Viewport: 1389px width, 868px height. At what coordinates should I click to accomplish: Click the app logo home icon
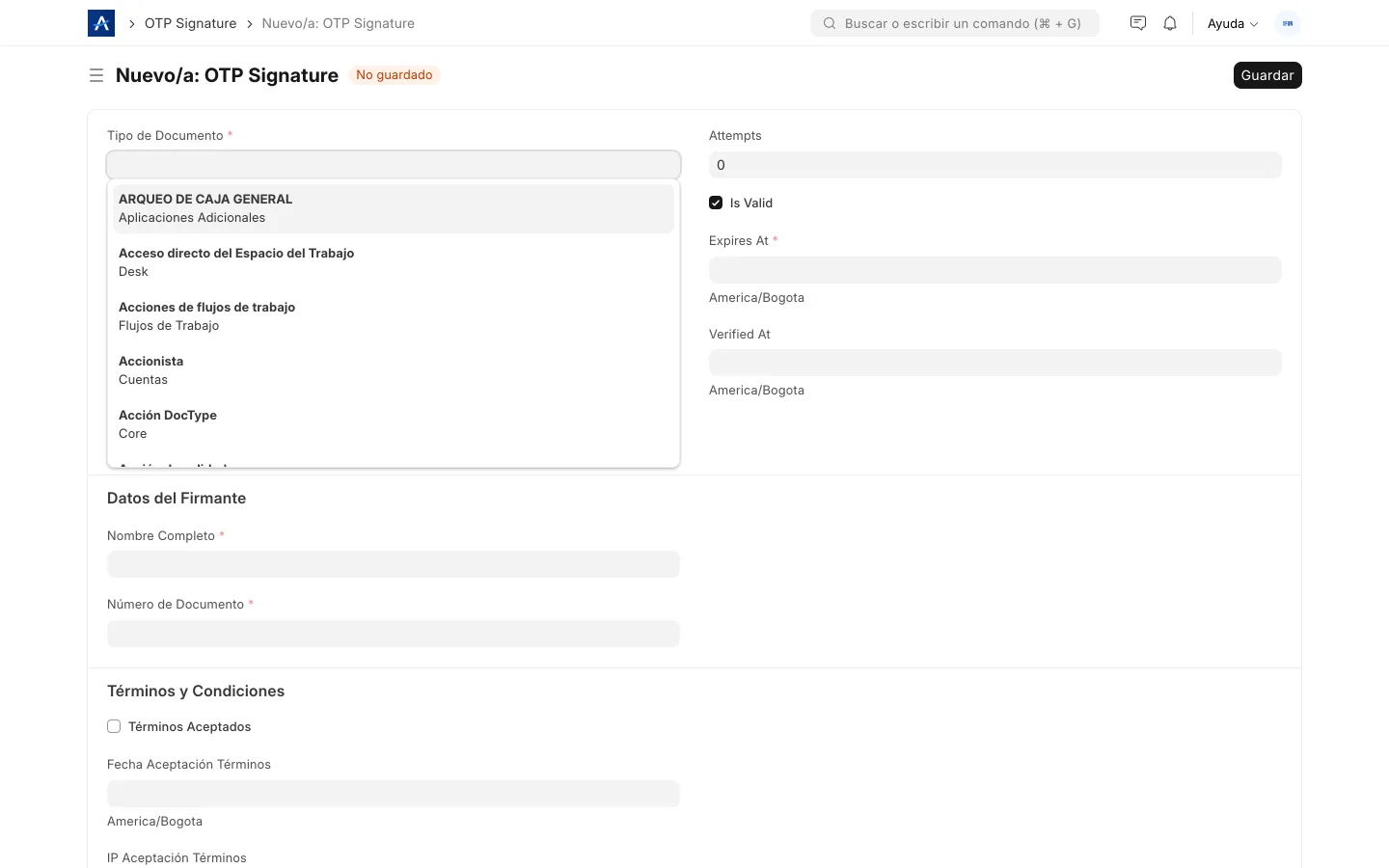[101, 23]
